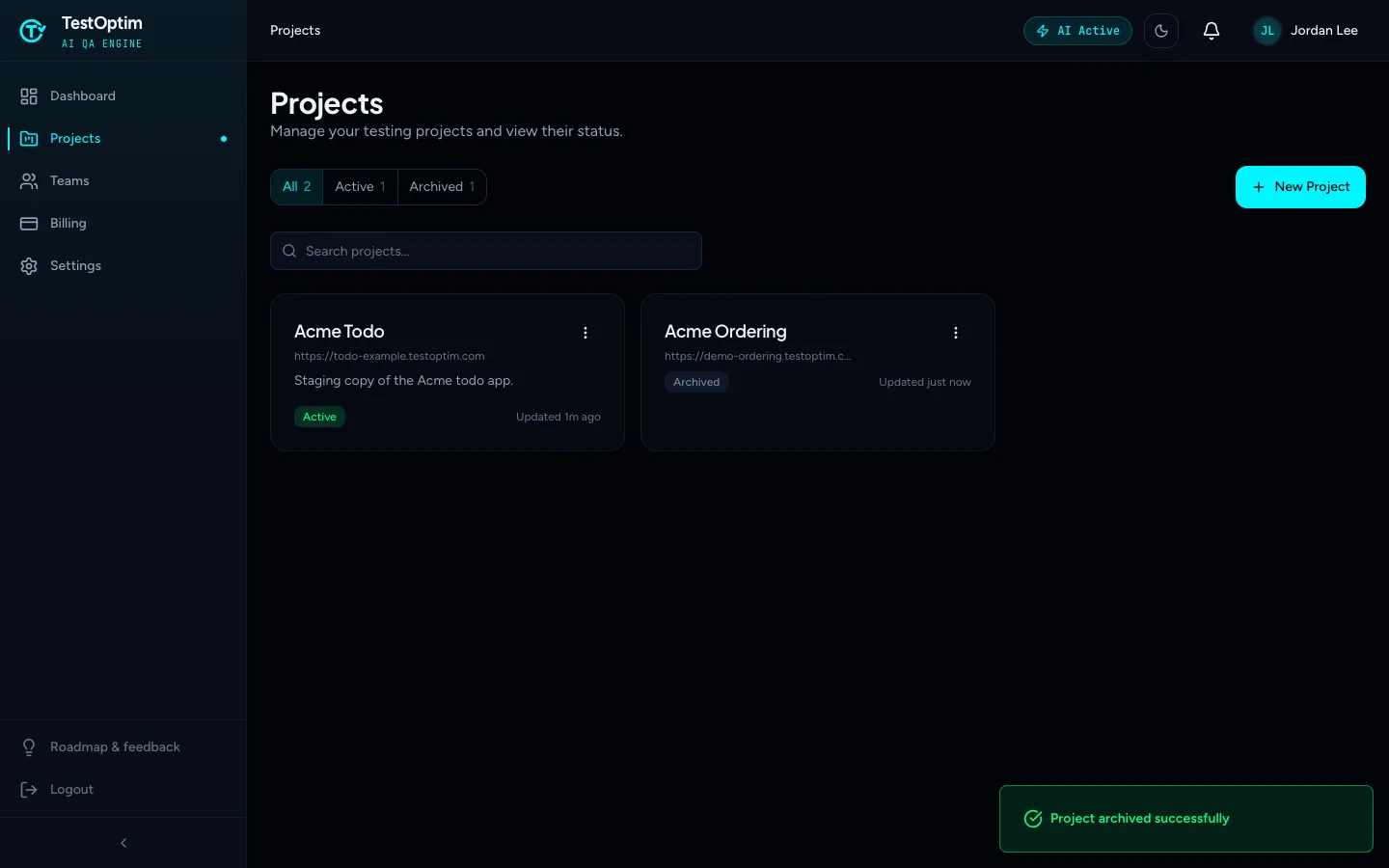Open Acme Ordering options menu

pos(956,333)
